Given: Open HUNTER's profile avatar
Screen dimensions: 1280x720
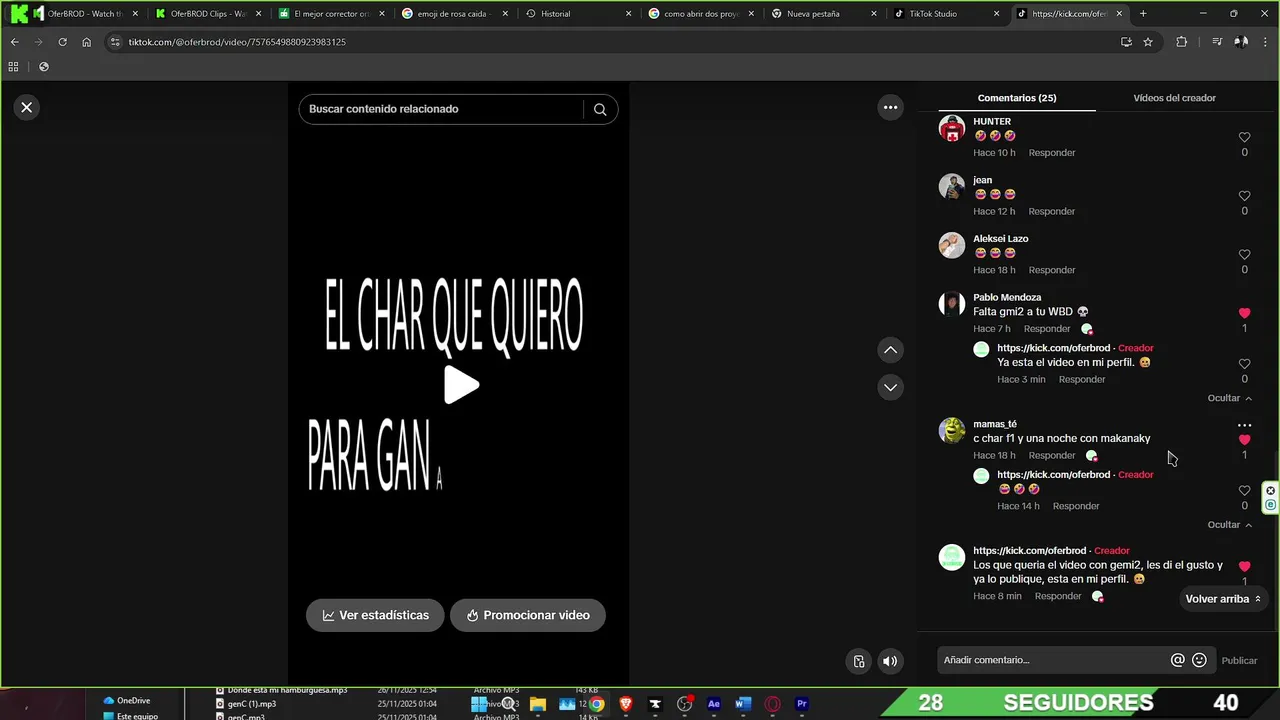Looking at the screenshot, I should (x=952, y=128).
